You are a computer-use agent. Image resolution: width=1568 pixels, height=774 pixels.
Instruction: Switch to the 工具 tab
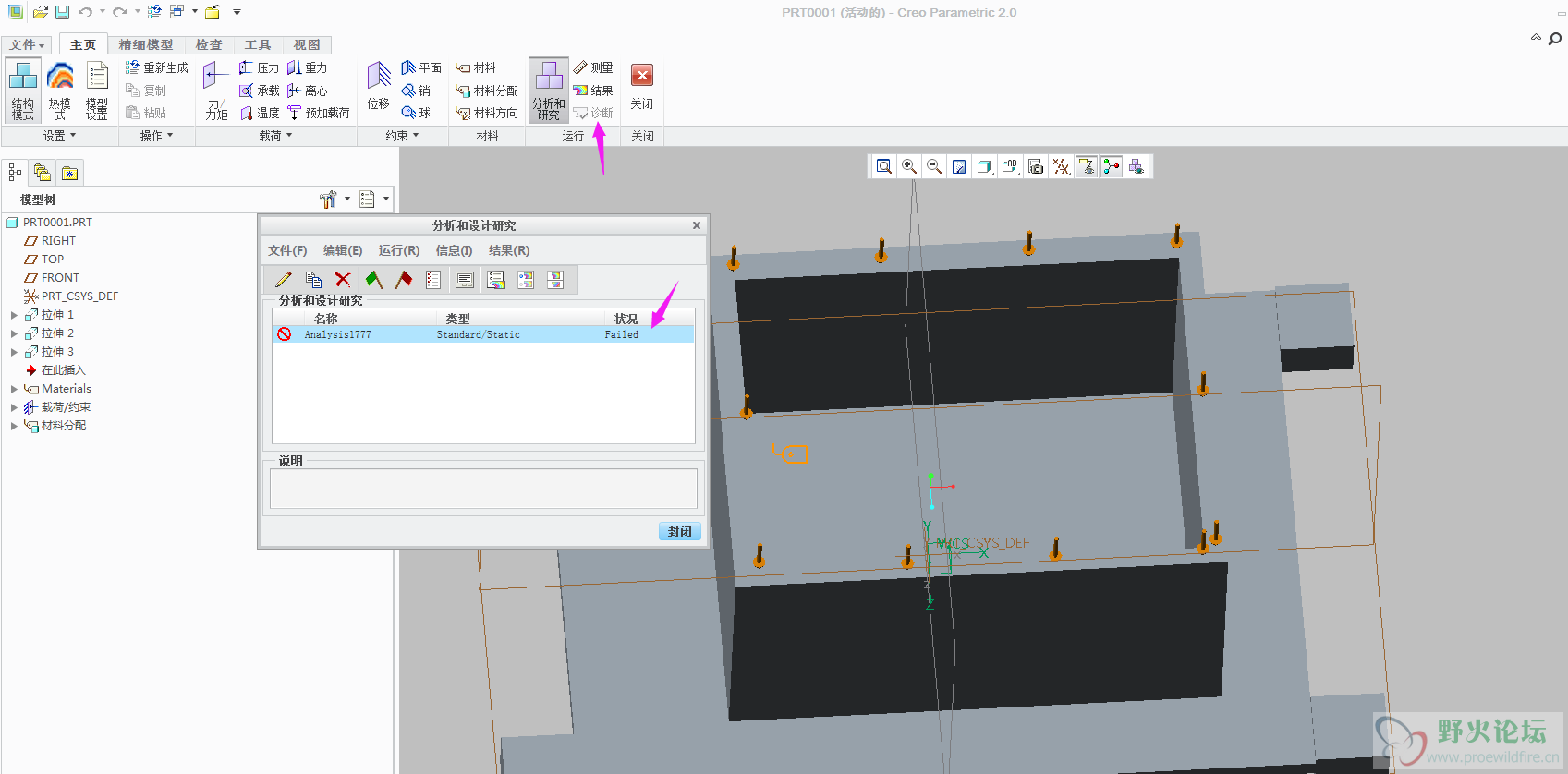pos(258,44)
